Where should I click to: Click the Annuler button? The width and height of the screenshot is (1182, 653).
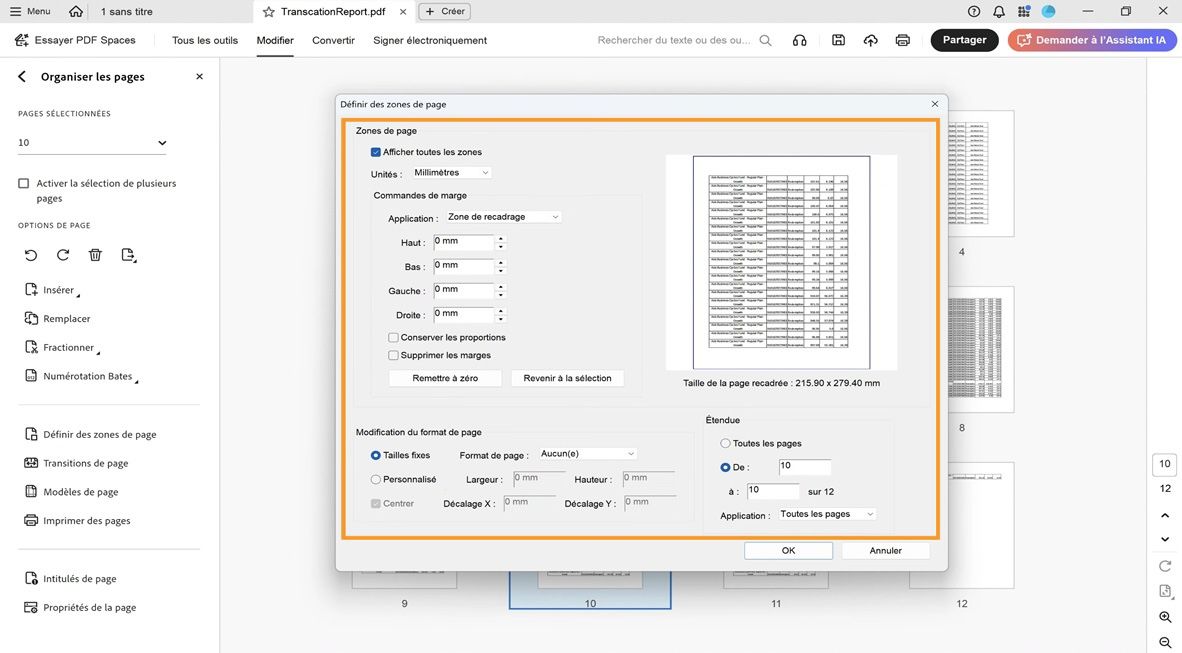pos(886,550)
